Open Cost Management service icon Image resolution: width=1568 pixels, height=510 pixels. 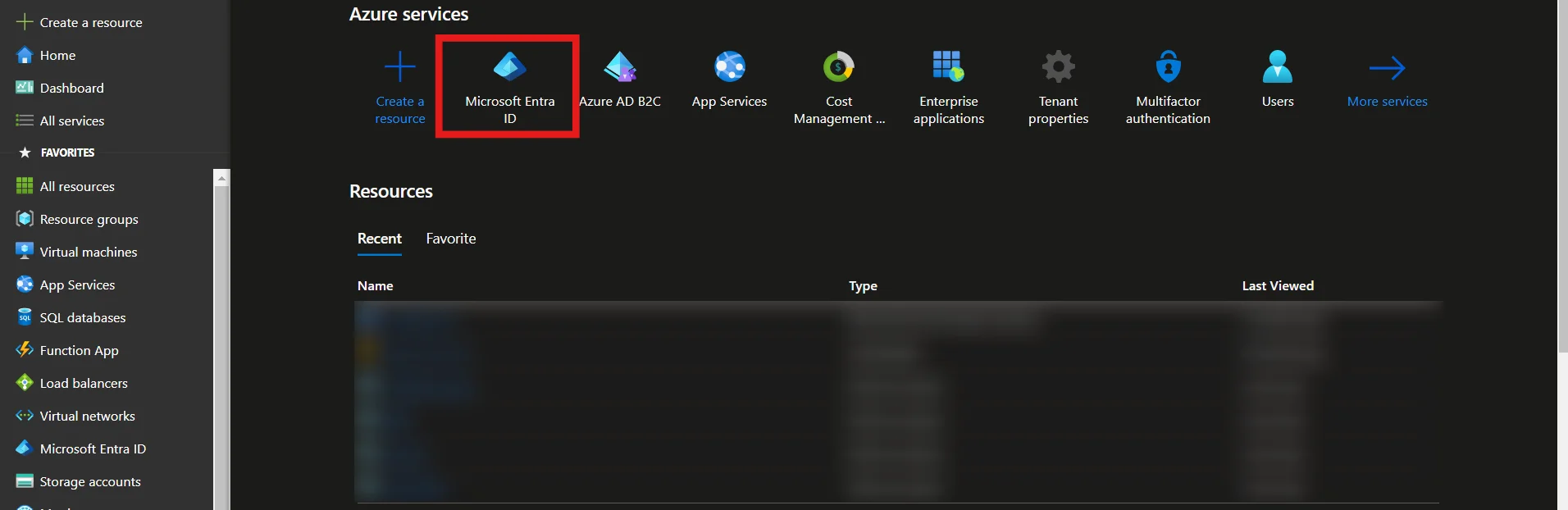pos(839,66)
